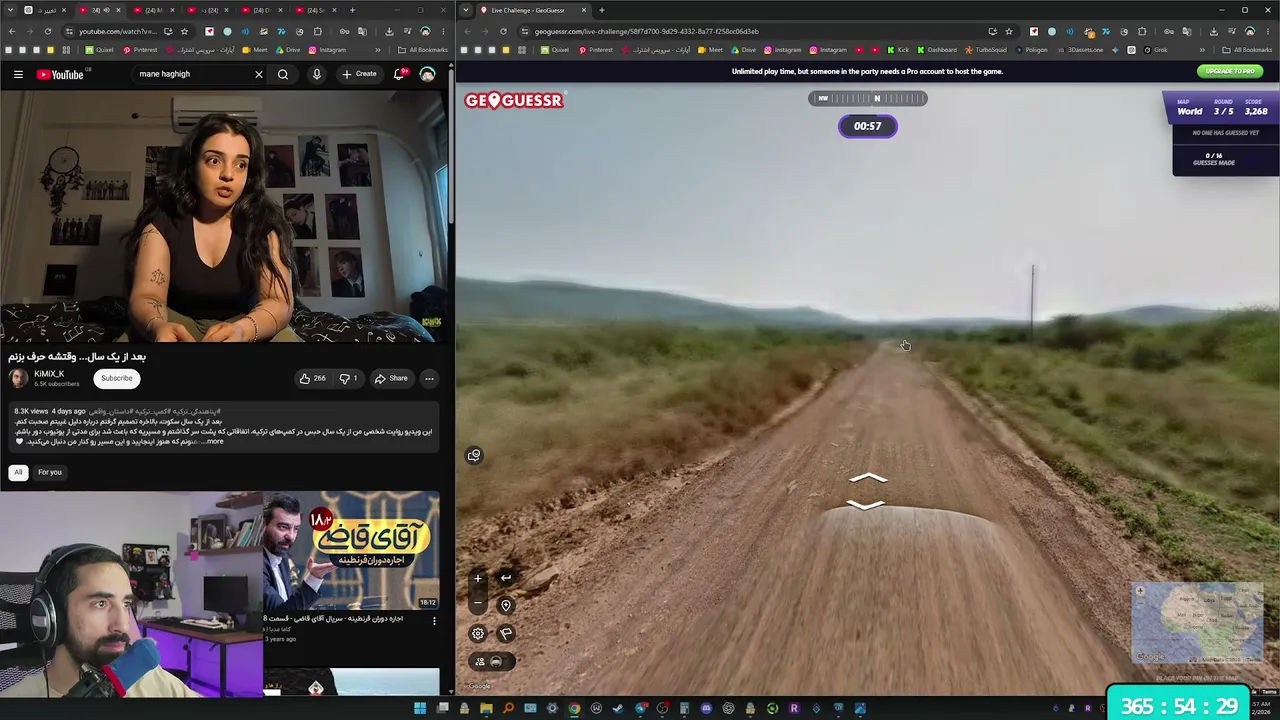Open more actions menu under the video
This screenshot has width=1280, height=720.
pyautogui.click(x=429, y=378)
